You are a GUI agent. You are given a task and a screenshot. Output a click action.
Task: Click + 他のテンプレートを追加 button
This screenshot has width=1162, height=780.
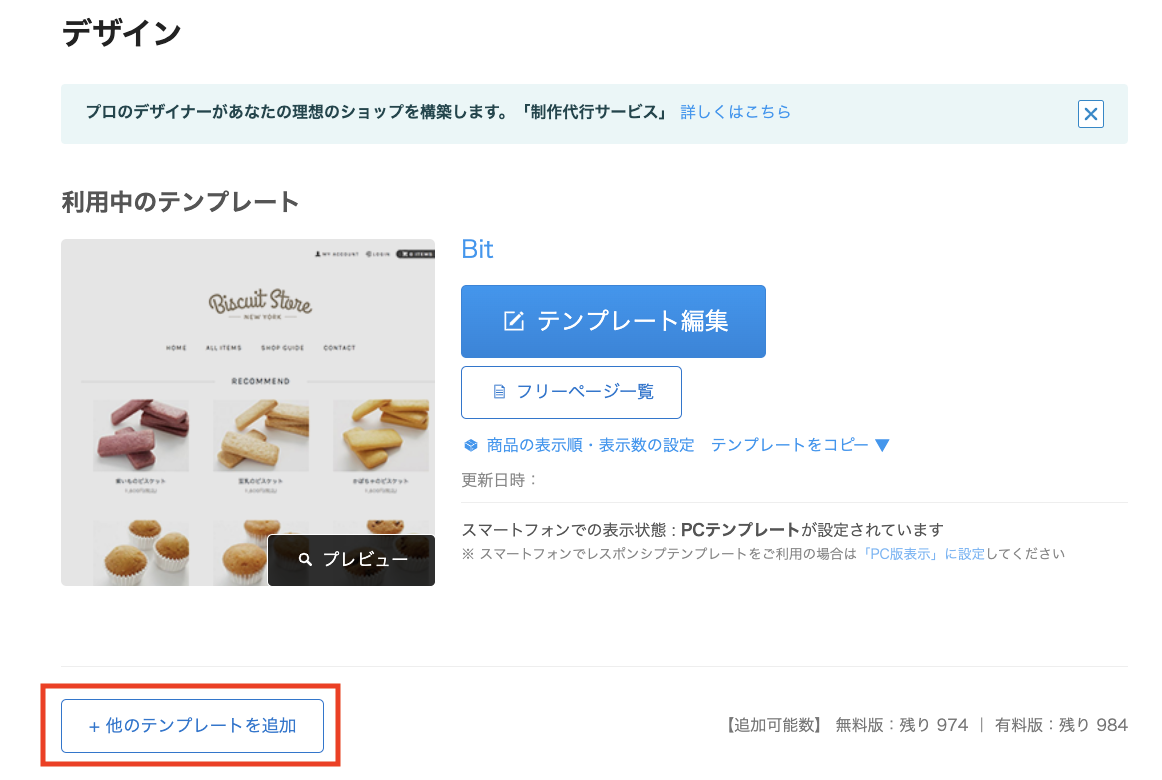(193, 726)
